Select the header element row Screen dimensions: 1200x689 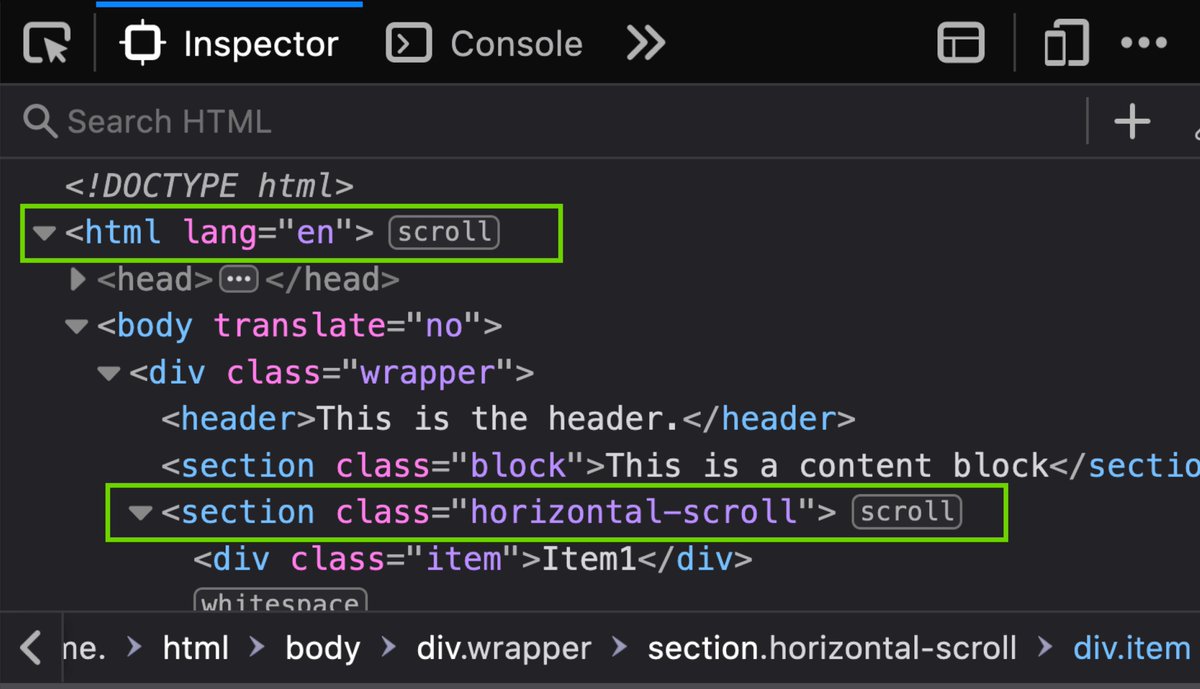pos(508,419)
